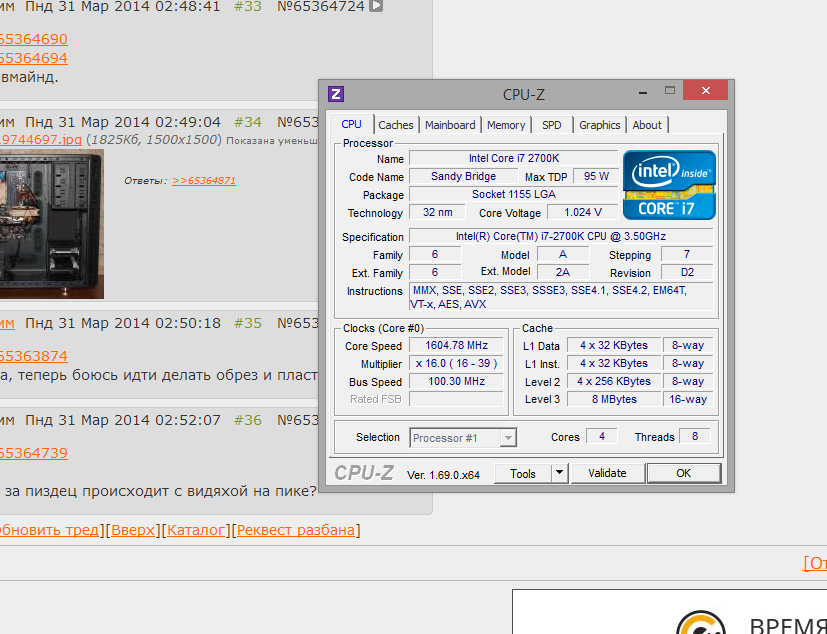The height and width of the screenshot is (634, 827).
Task: Click the Обновить тред link
Action: click(x=50, y=530)
